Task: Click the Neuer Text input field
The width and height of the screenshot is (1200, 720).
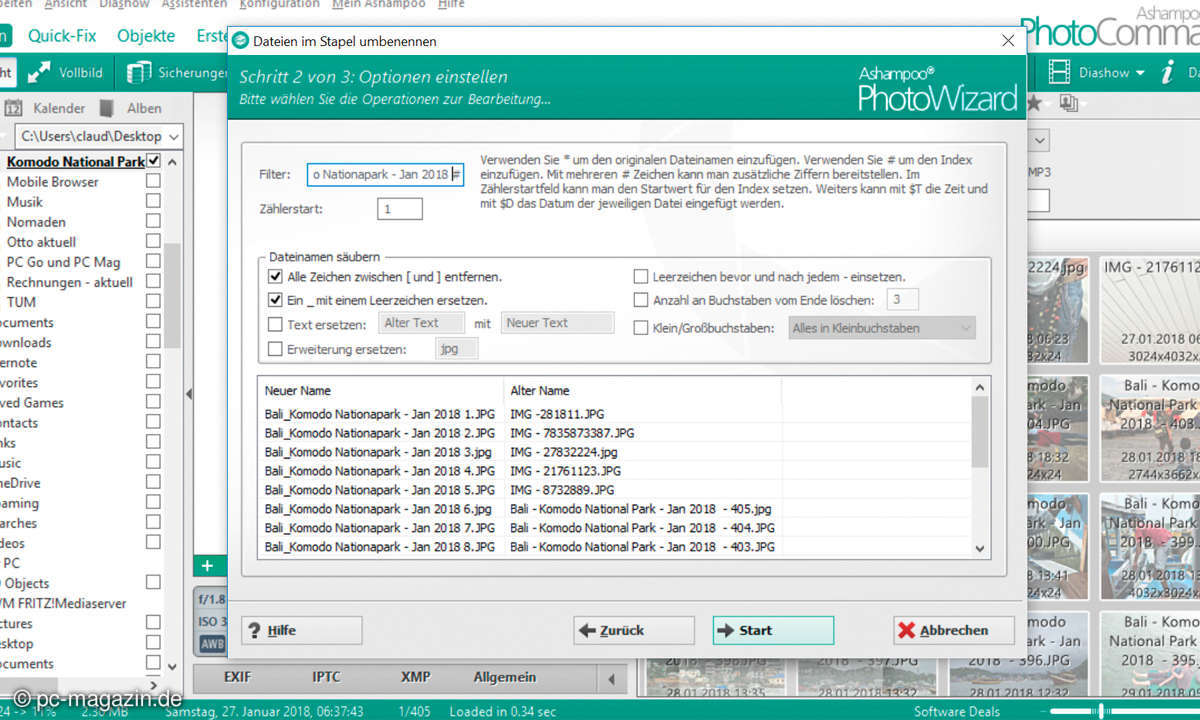Action: point(557,323)
